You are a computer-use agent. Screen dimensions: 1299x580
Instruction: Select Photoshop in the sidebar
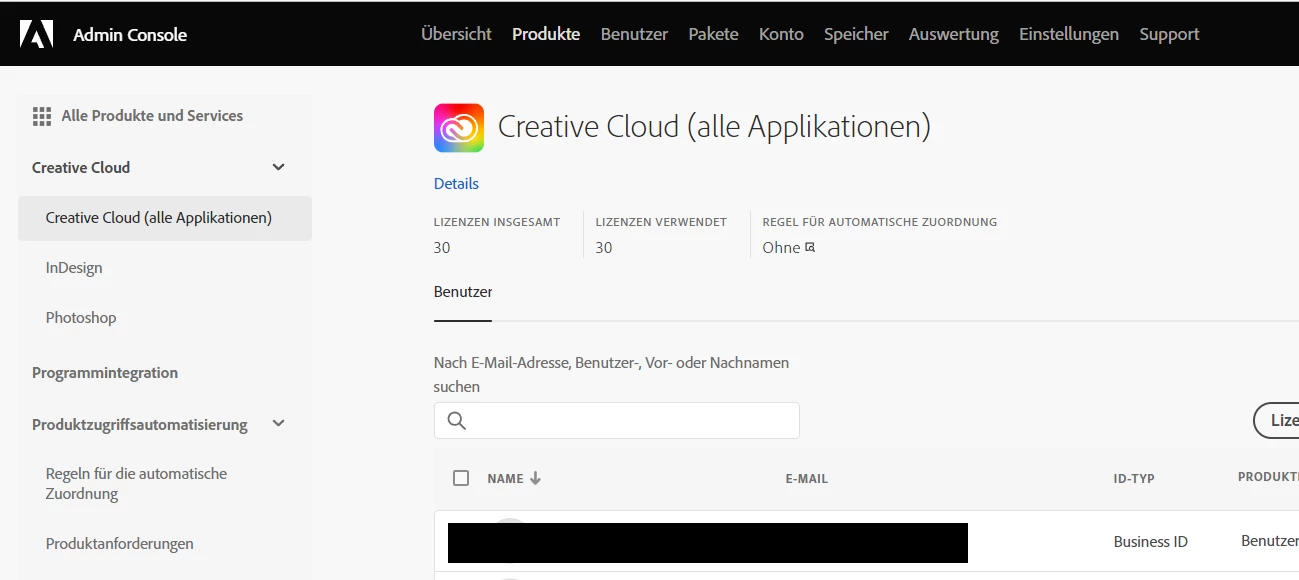pyautogui.click(x=81, y=318)
